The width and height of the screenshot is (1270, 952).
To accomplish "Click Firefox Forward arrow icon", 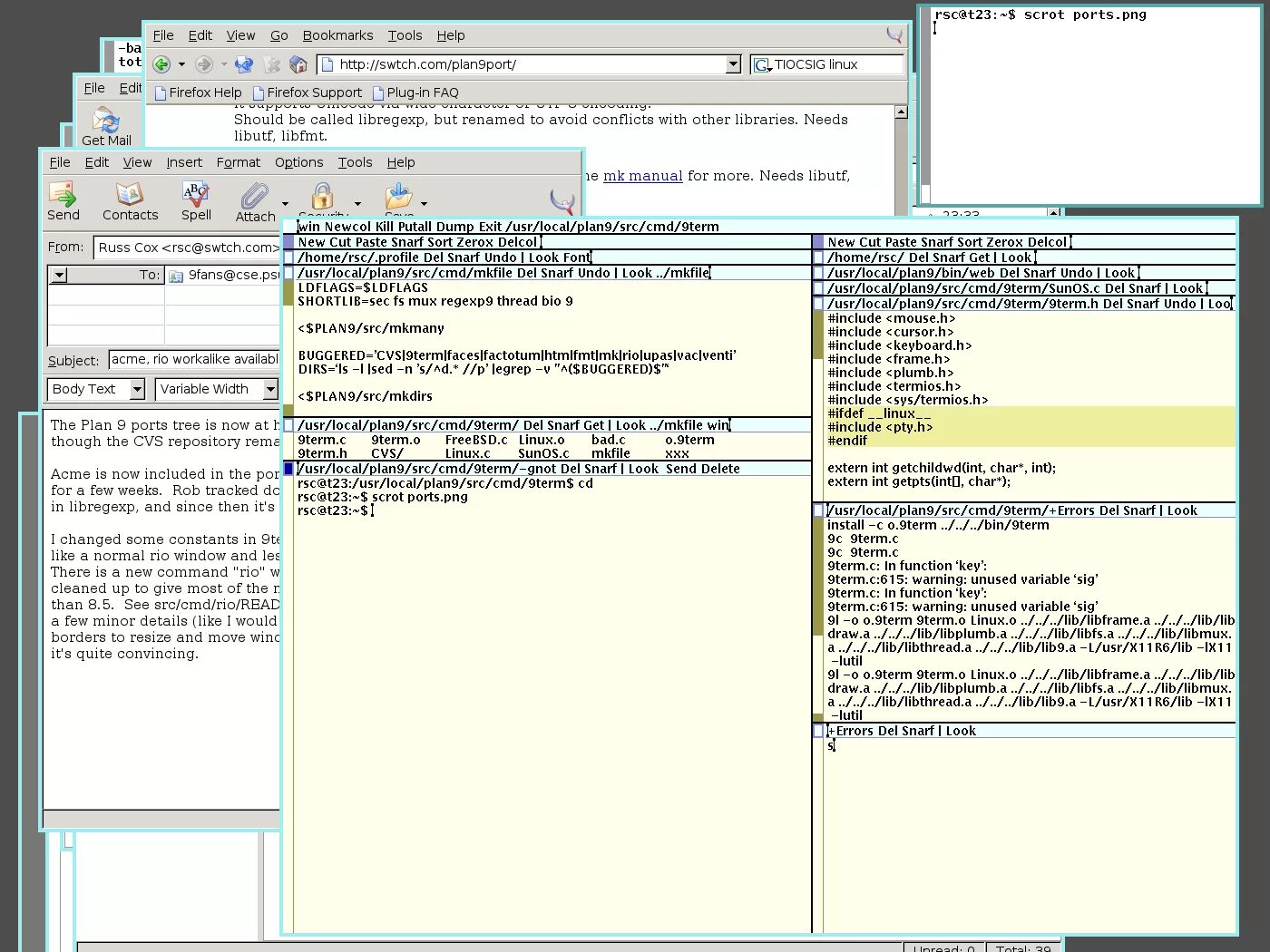I will (204, 64).
